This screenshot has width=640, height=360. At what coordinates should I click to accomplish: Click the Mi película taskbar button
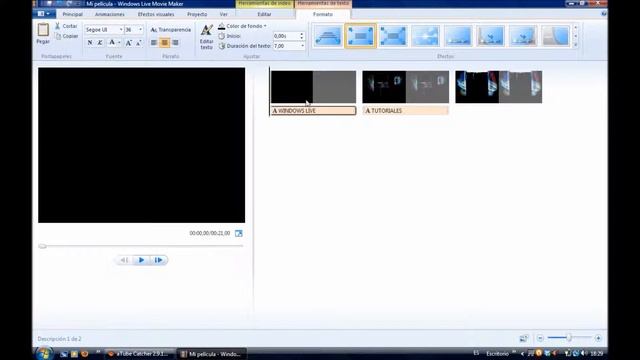pos(212,354)
